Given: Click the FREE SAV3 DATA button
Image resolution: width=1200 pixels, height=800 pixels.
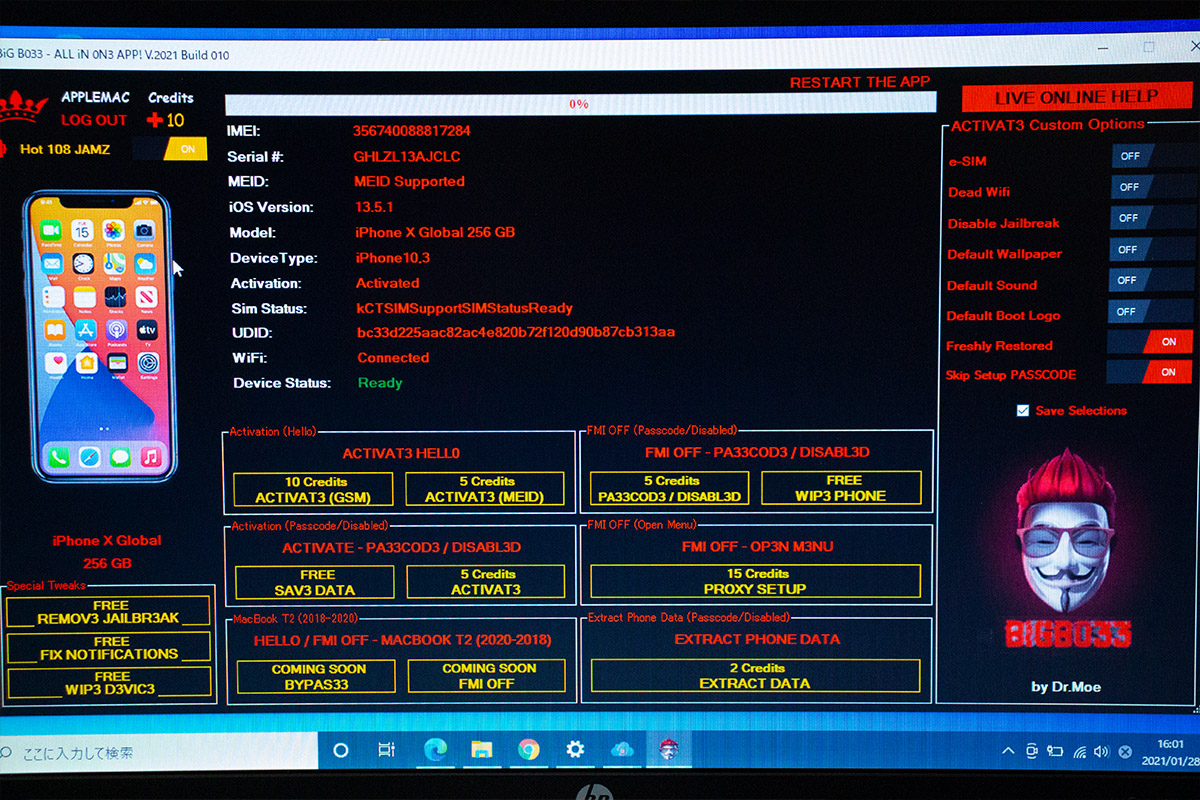Looking at the screenshot, I should [x=316, y=582].
